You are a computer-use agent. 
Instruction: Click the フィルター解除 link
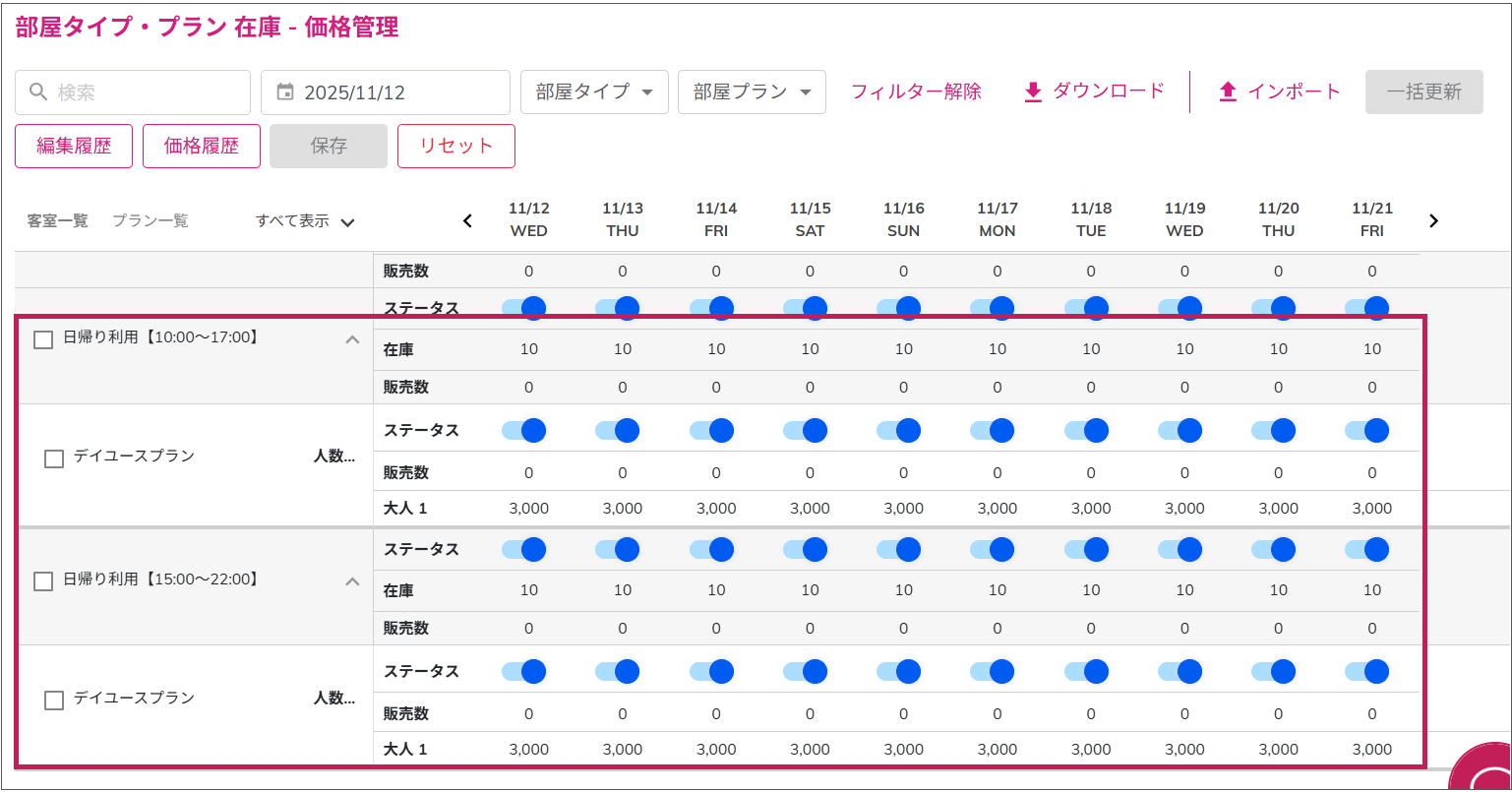tap(916, 92)
